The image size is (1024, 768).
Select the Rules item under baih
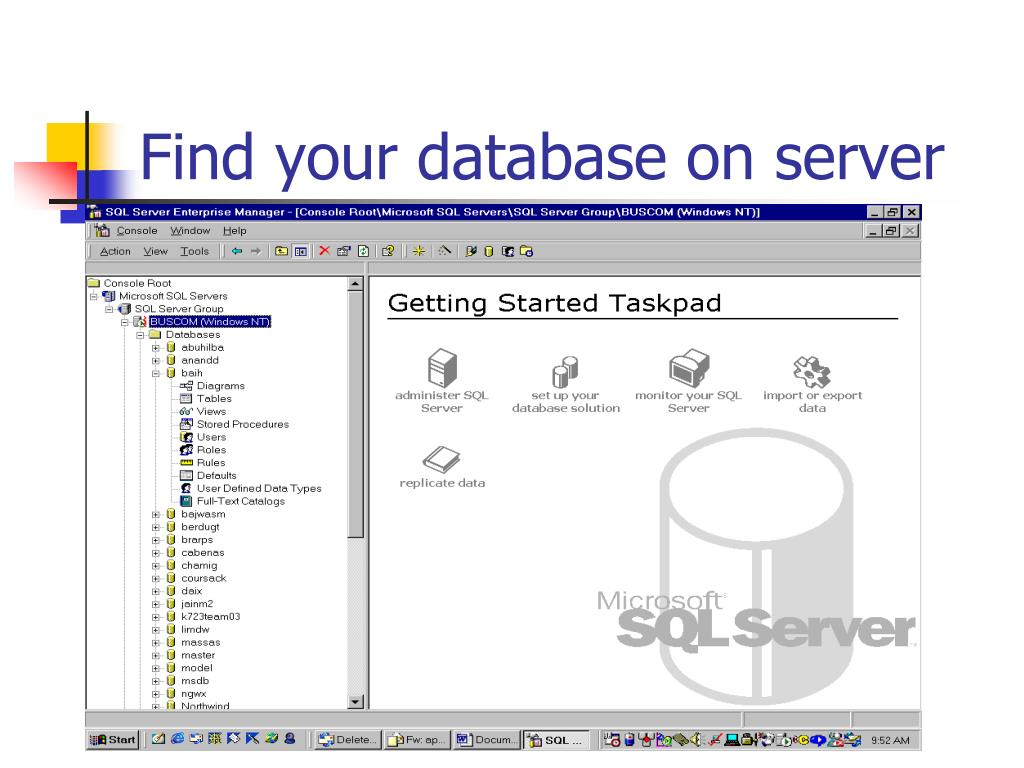coord(211,463)
